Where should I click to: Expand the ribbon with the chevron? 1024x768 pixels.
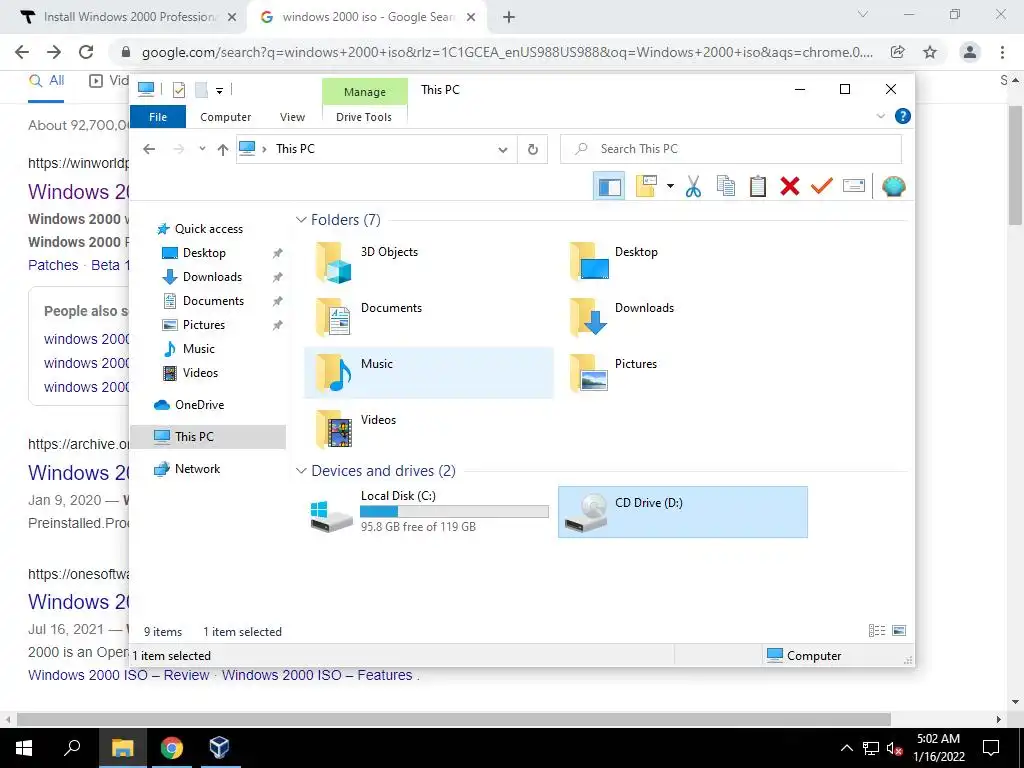(x=880, y=116)
